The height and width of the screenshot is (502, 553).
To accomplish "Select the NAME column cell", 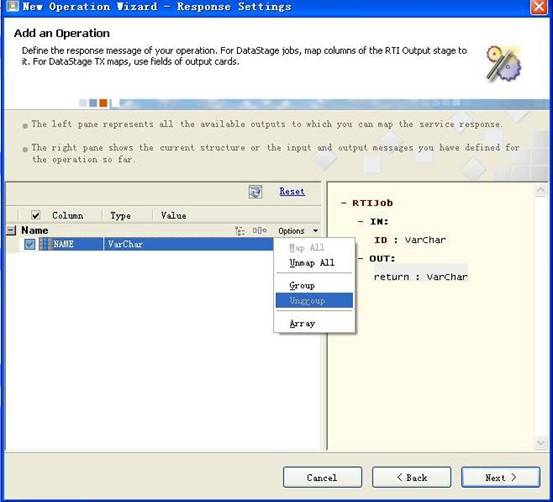I will point(63,244).
